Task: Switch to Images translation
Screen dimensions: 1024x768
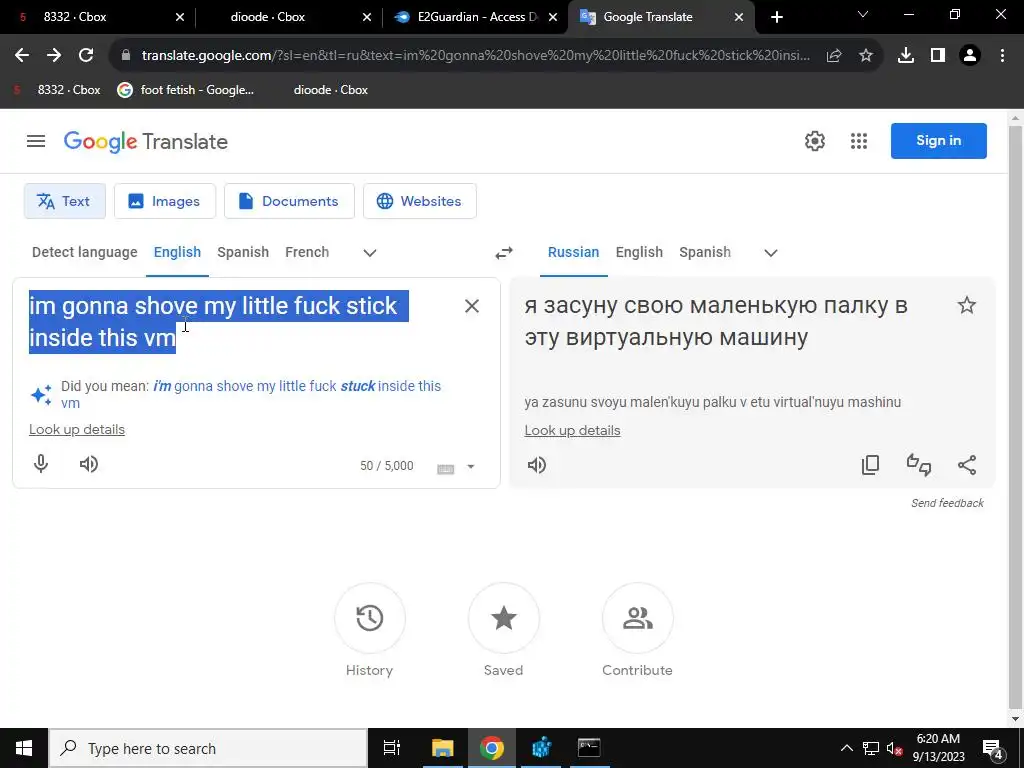Action: point(165,201)
